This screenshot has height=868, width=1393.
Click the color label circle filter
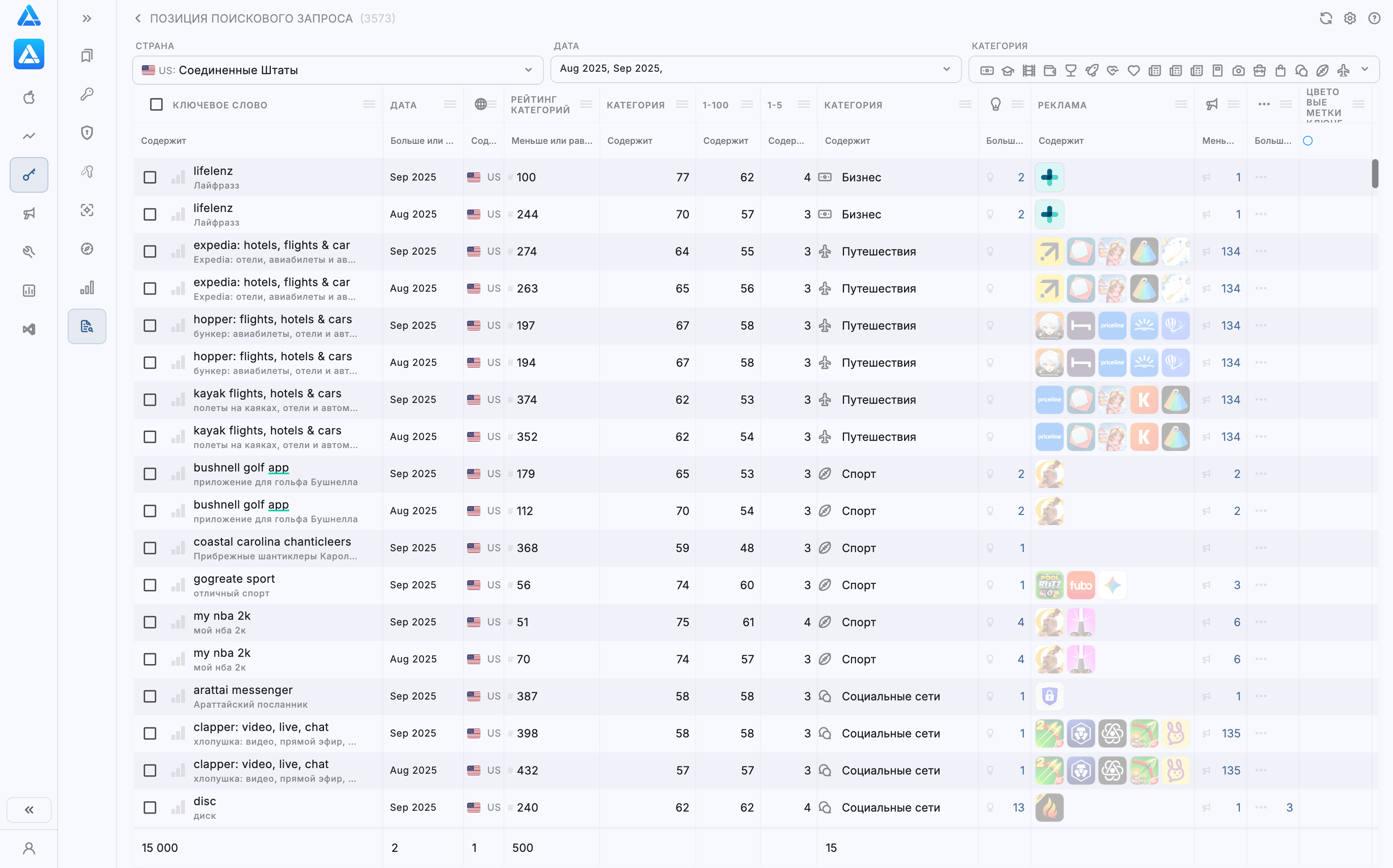(1308, 141)
